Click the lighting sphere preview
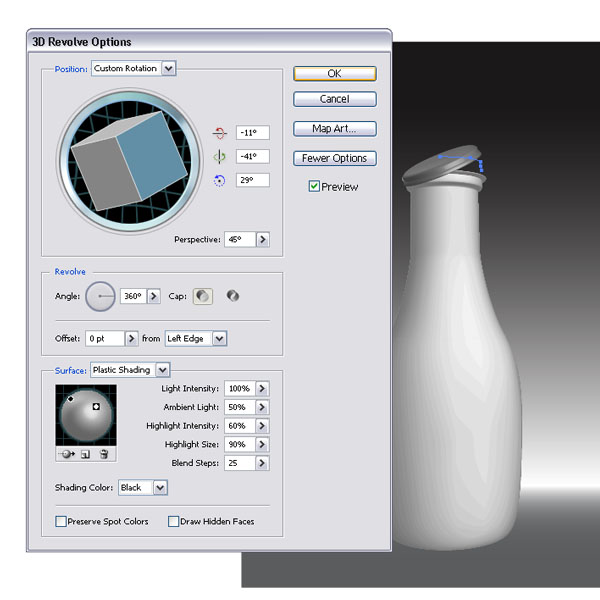Screen dimensions: 600x600 pos(86,415)
